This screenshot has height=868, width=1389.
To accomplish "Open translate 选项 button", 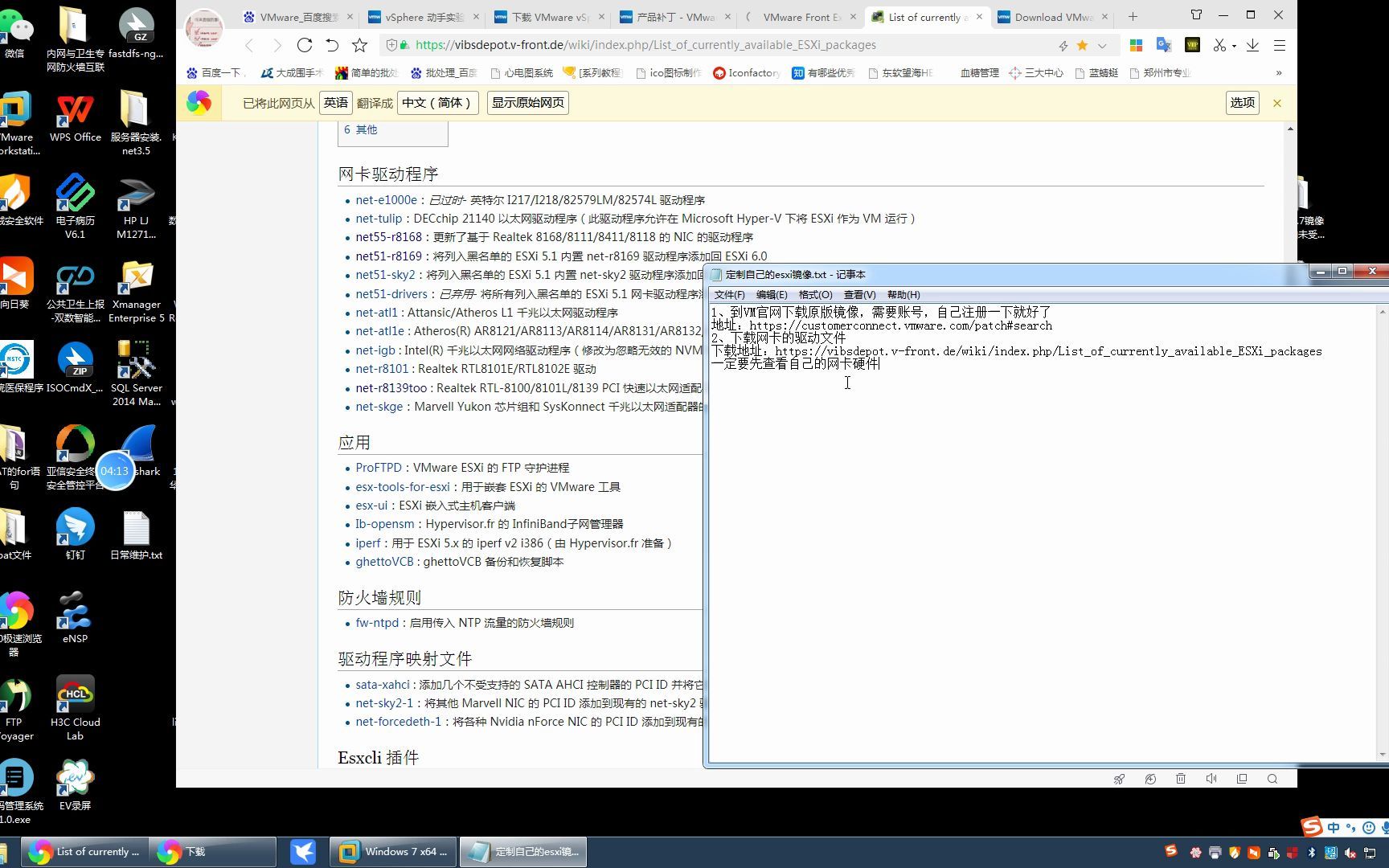I will 1242,103.
